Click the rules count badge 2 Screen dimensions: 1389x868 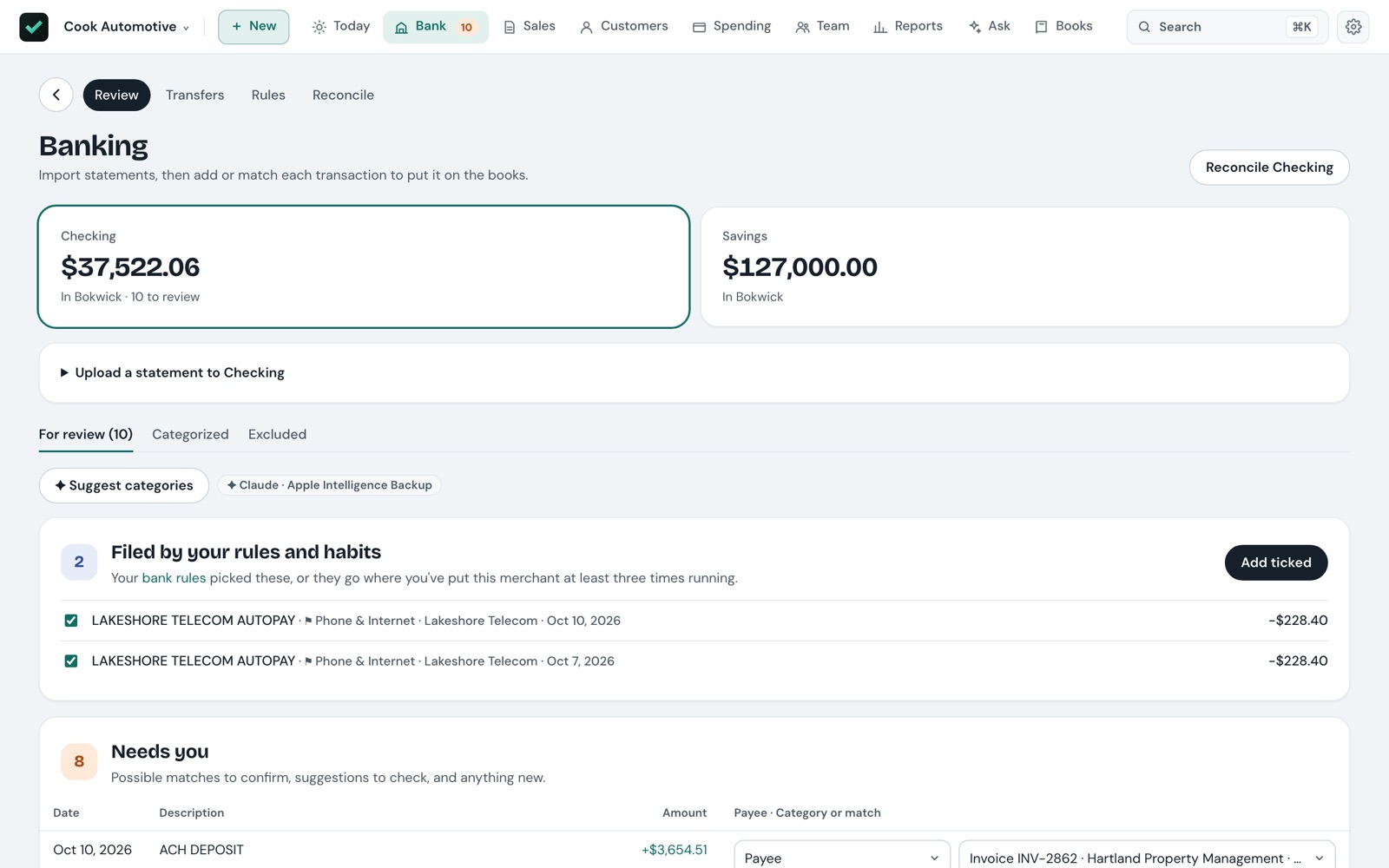tap(79, 562)
